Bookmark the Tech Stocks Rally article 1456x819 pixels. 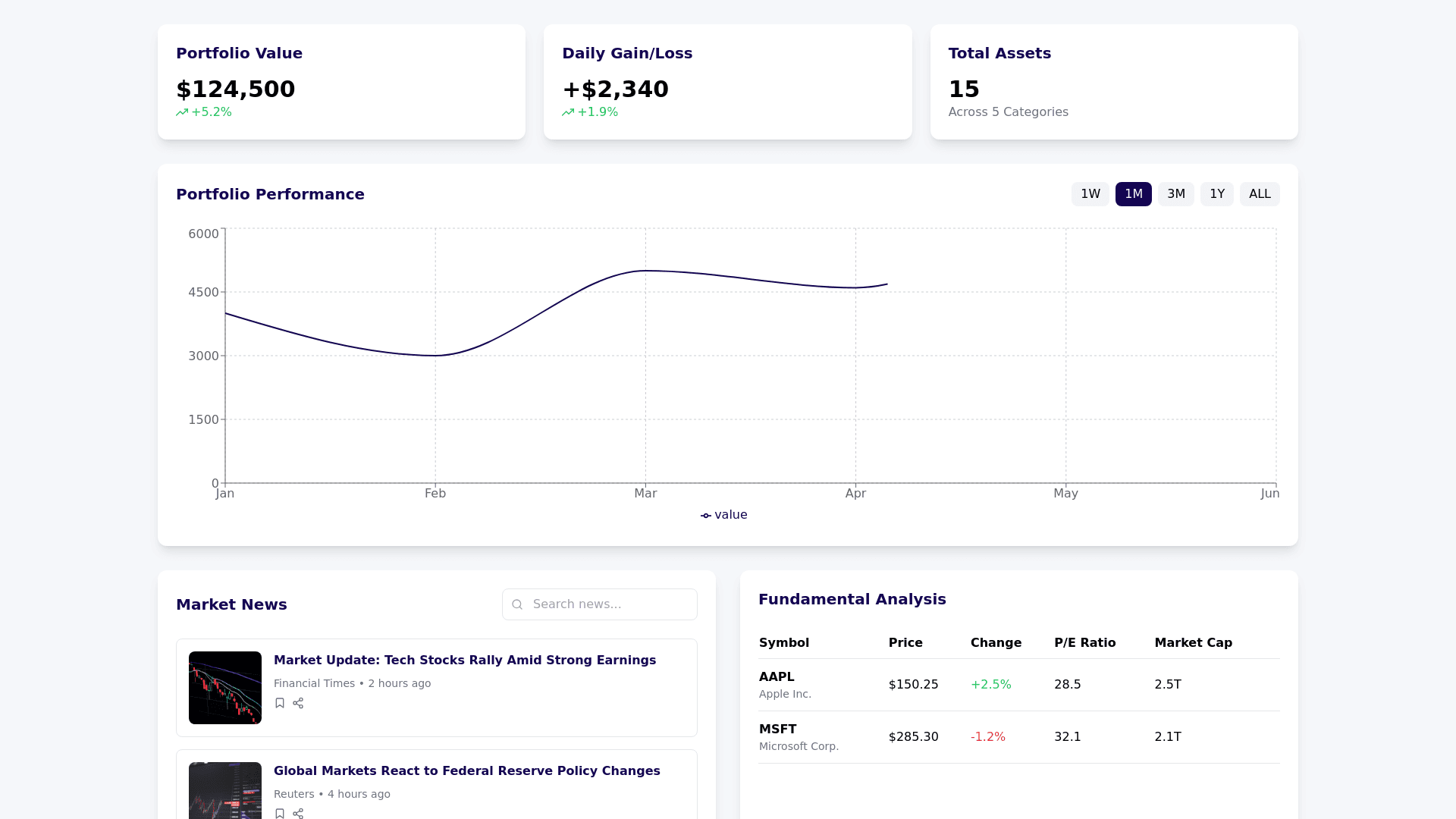click(x=280, y=703)
